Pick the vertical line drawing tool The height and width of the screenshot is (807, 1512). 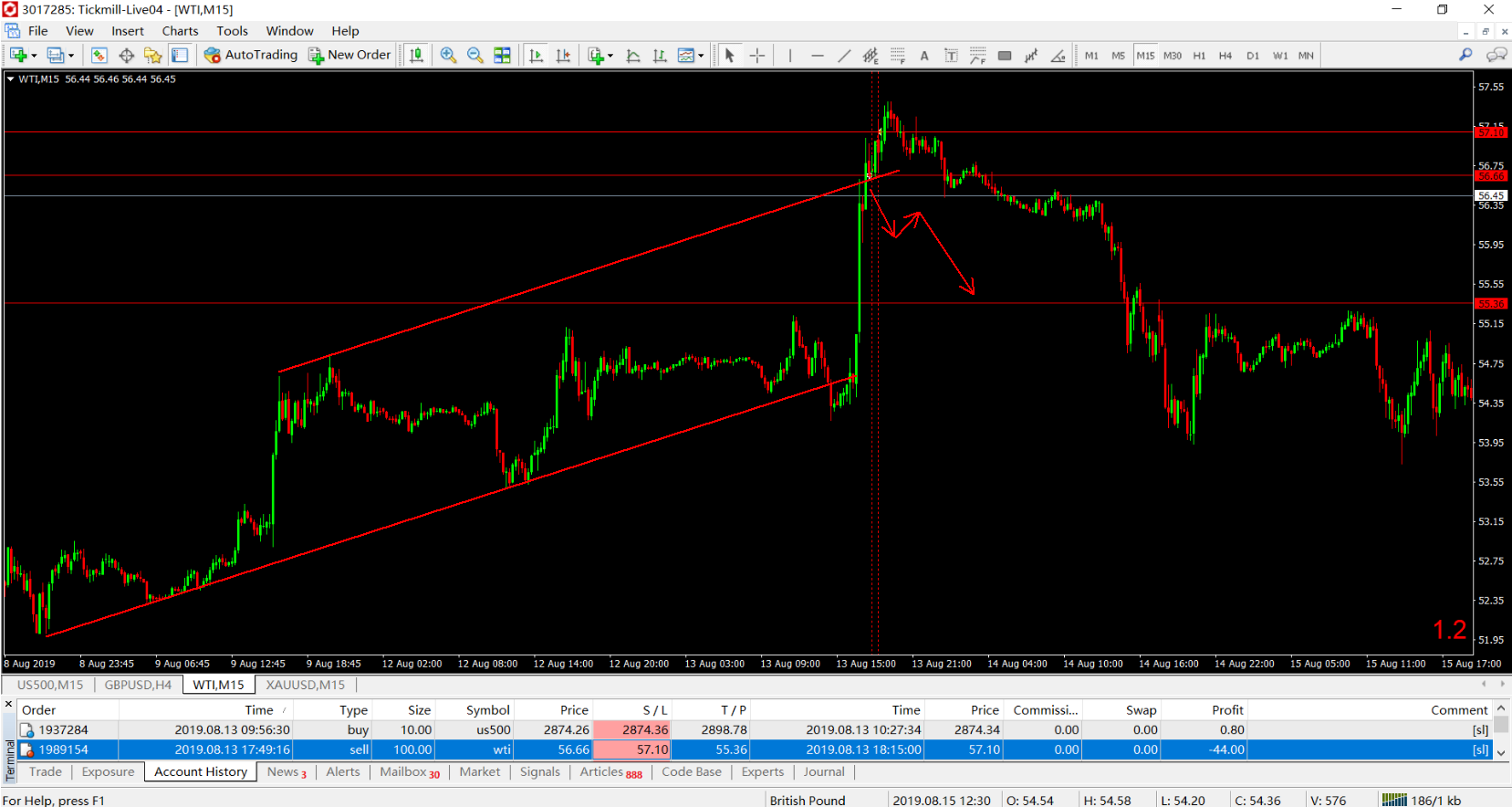pos(790,55)
